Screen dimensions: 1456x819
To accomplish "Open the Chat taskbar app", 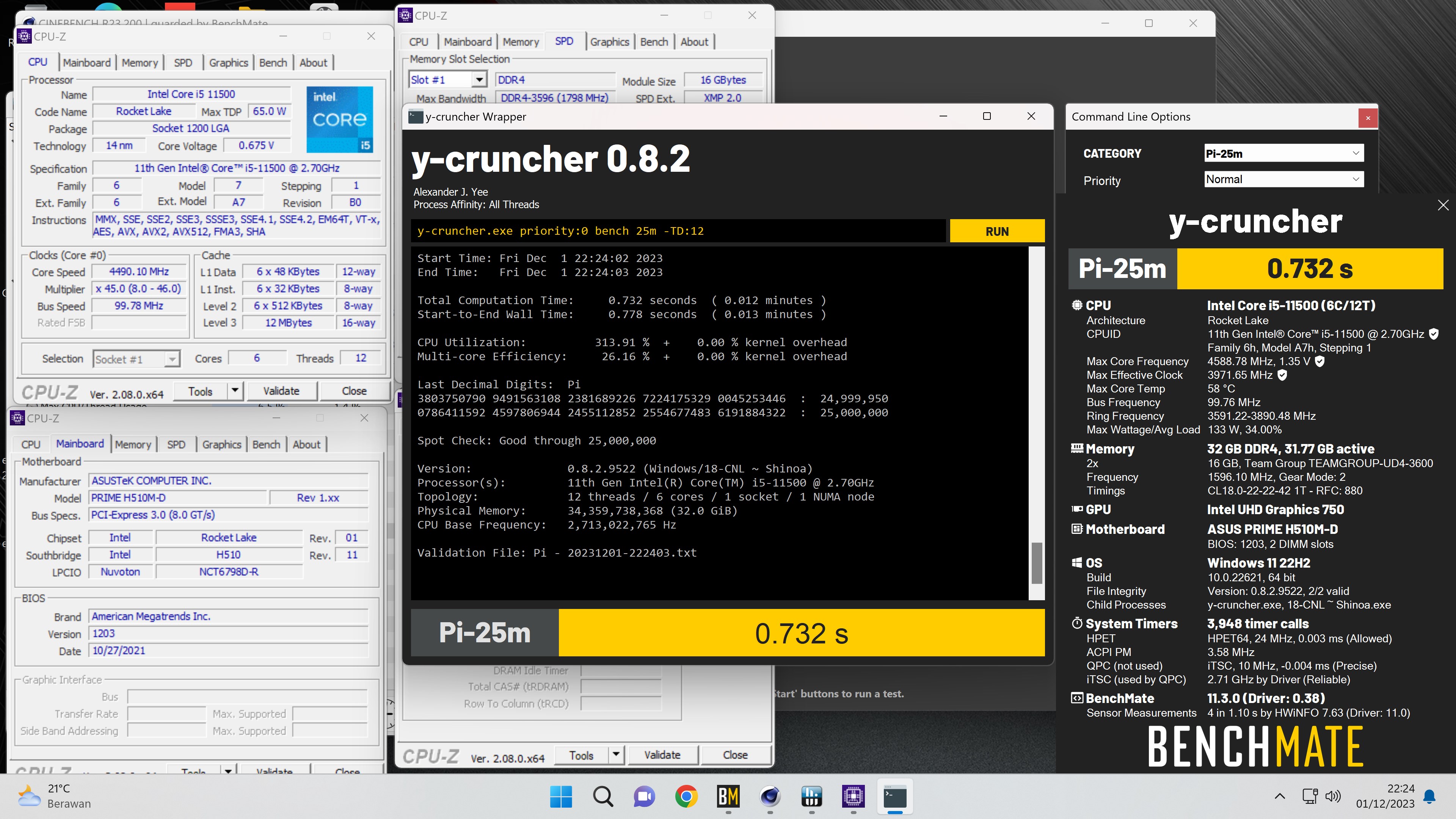I will click(644, 797).
